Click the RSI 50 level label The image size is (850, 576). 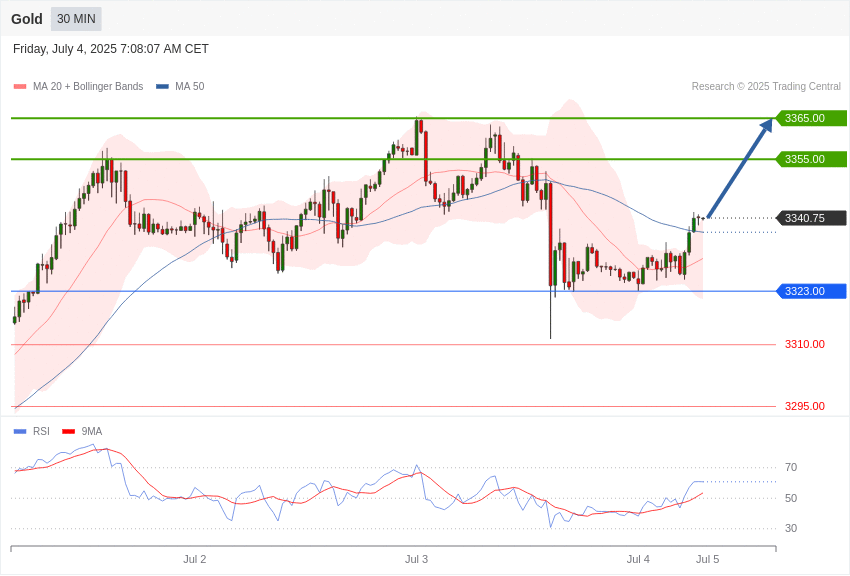click(791, 498)
